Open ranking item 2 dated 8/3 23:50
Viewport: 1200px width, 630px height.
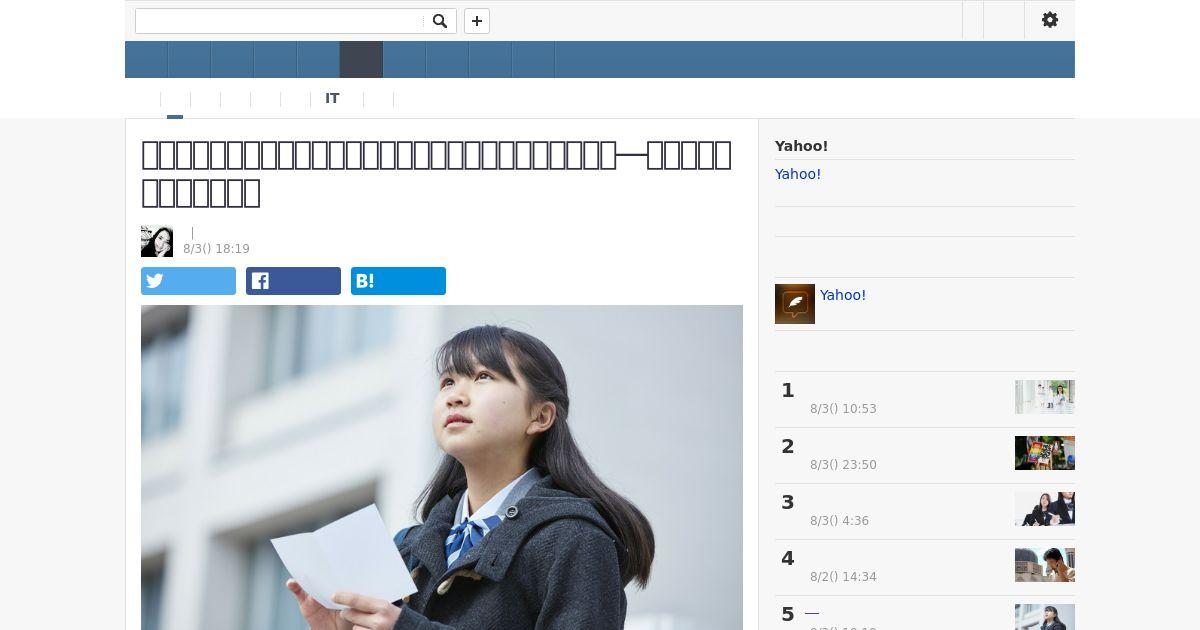pos(925,455)
